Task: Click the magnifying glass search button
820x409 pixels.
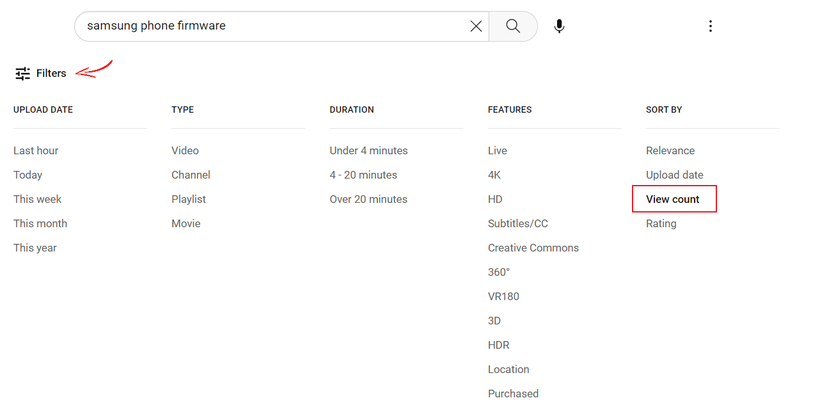Action: point(513,26)
